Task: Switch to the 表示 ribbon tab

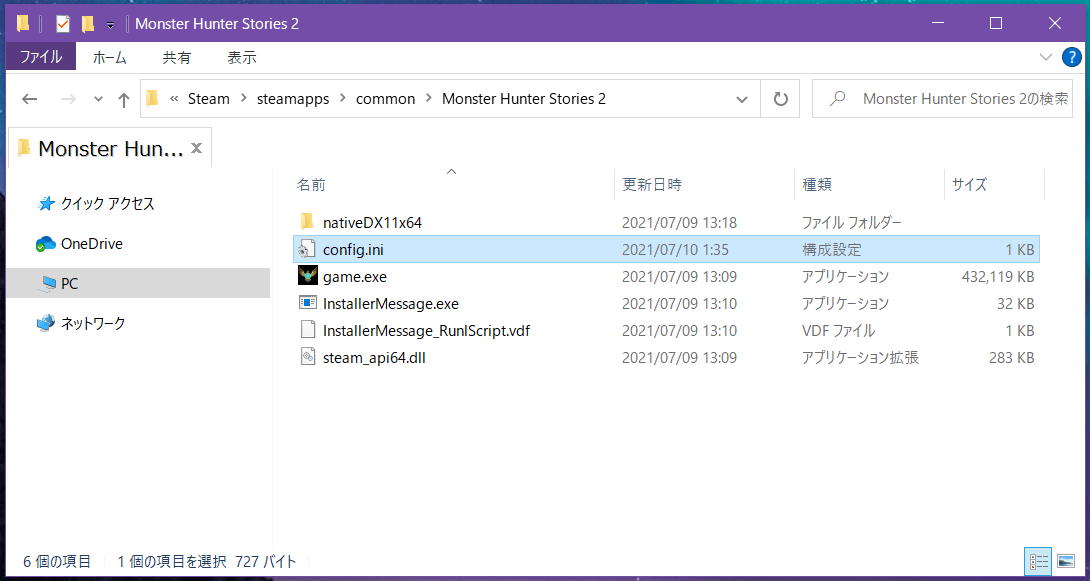Action: (x=242, y=58)
